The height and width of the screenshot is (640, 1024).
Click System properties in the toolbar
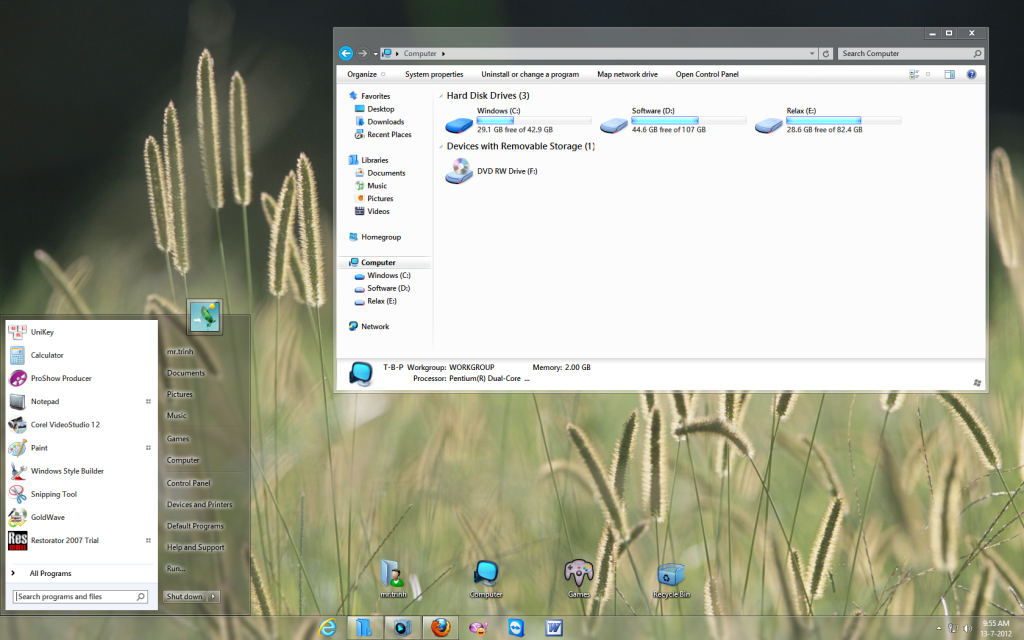(x=434, y=74)
